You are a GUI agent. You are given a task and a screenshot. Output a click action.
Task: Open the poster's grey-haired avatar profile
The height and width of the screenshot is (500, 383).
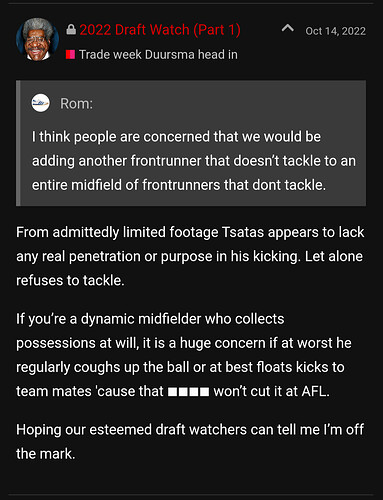[x=37, y=39]
